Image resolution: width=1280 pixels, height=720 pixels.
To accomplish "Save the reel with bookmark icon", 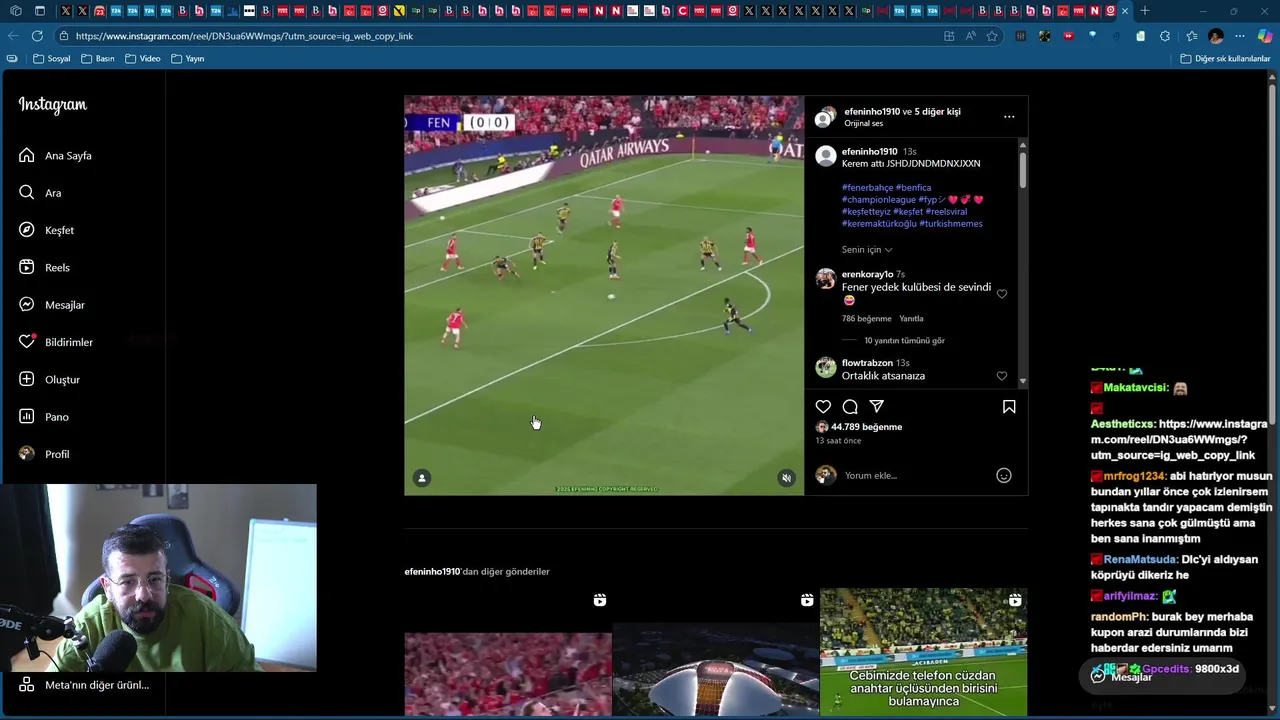I will click(x=1009, y=407).
